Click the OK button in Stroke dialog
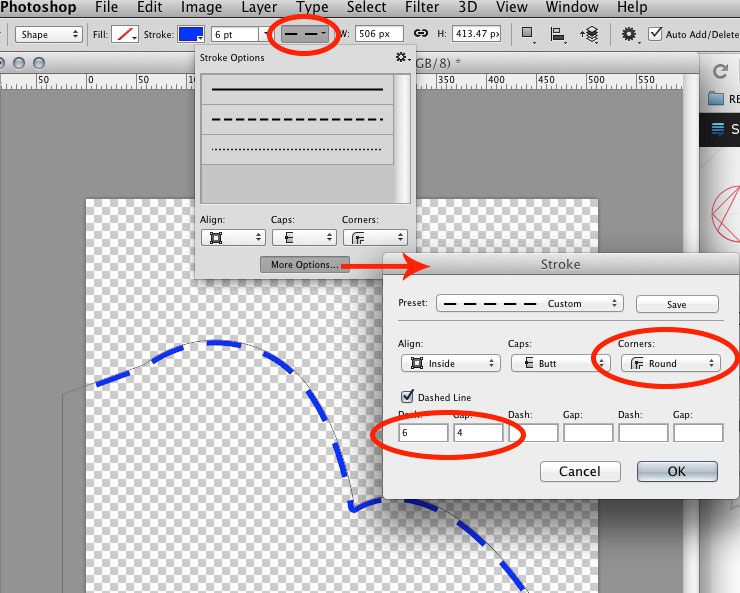 pos(677,471)
